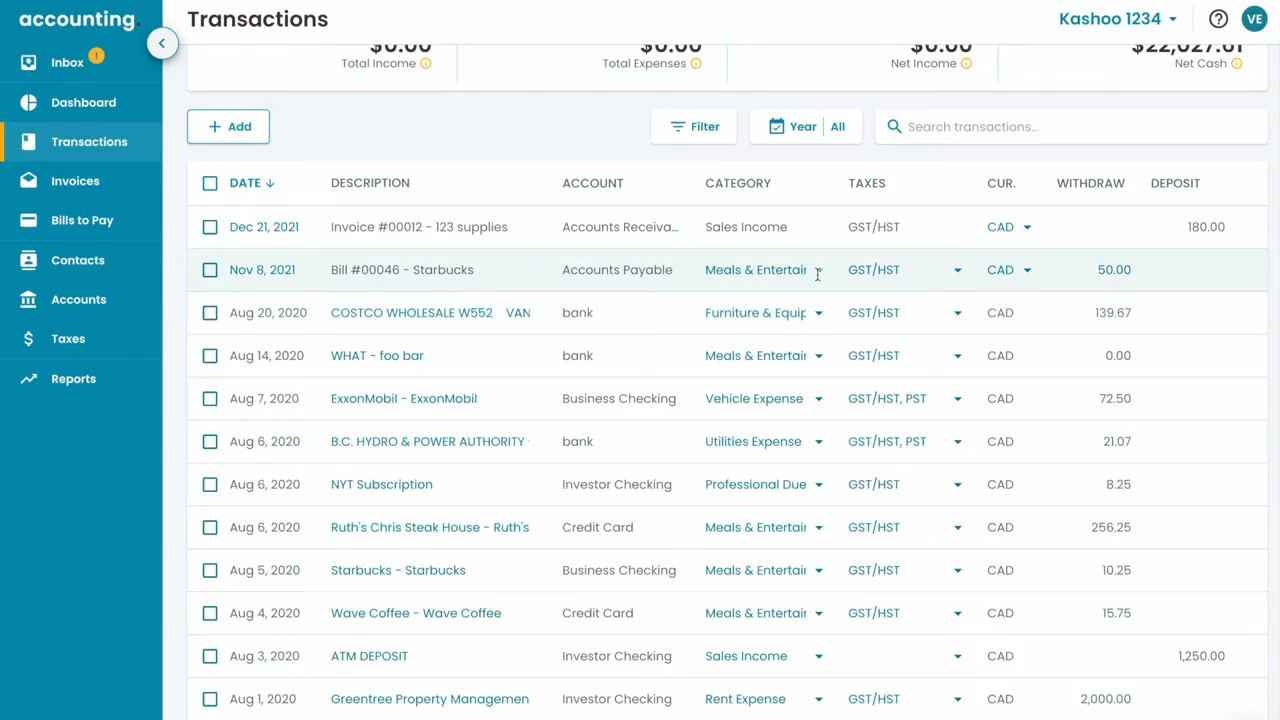The width and height of the screenshot is (1280, 720).
Task: Click the Filter button
Action: tap(694, 127)
